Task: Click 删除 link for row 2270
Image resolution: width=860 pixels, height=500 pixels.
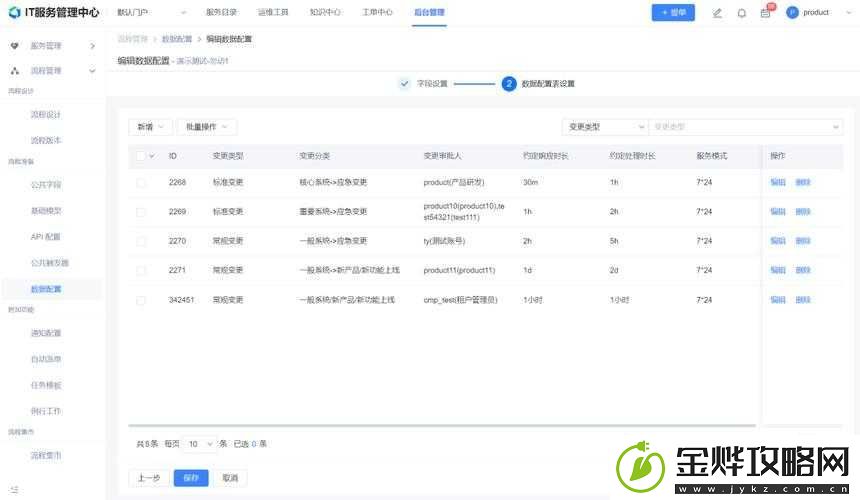Action: (x=803, y=241)
